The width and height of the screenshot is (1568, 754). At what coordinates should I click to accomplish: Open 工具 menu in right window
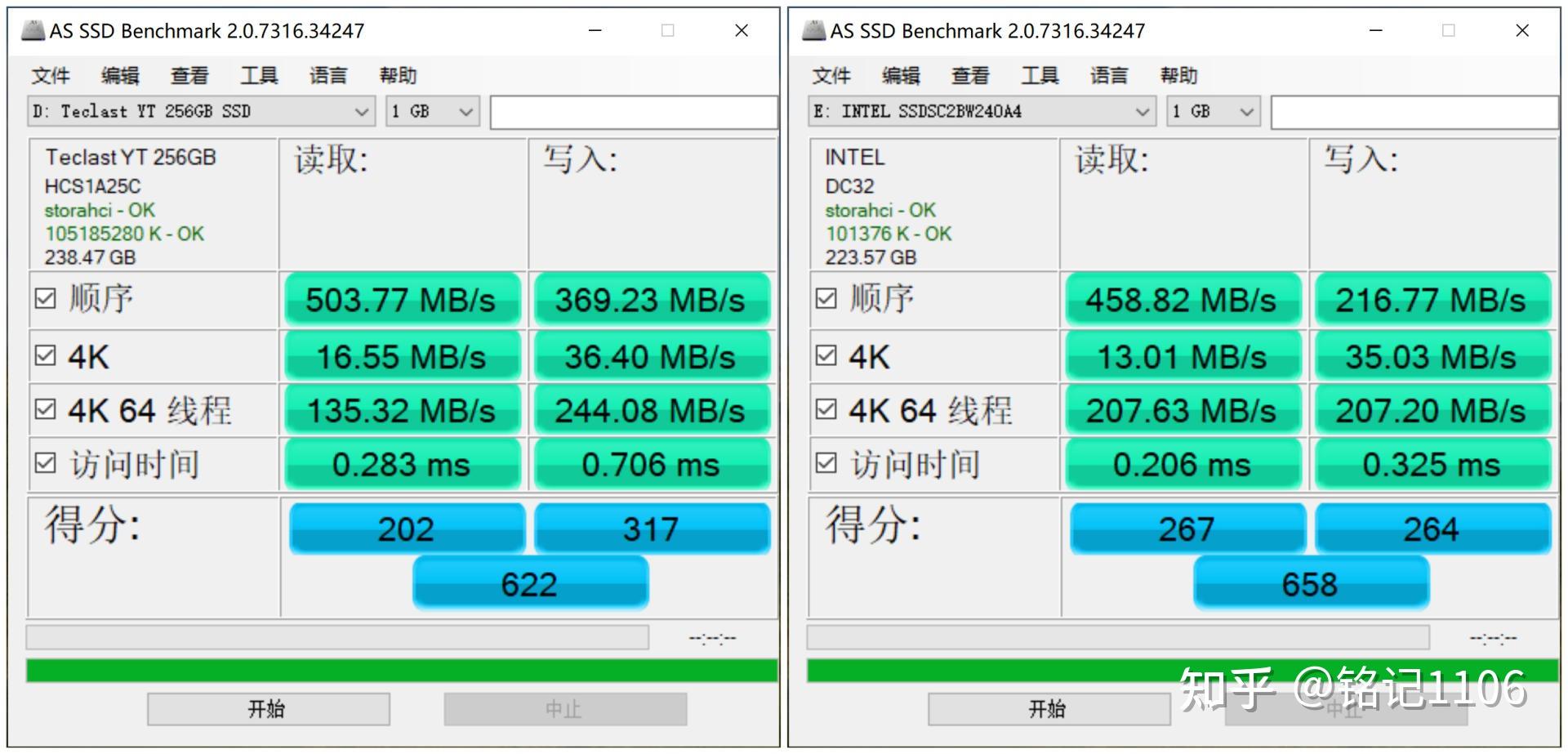pyautogui.click(x=1040, y=76)
